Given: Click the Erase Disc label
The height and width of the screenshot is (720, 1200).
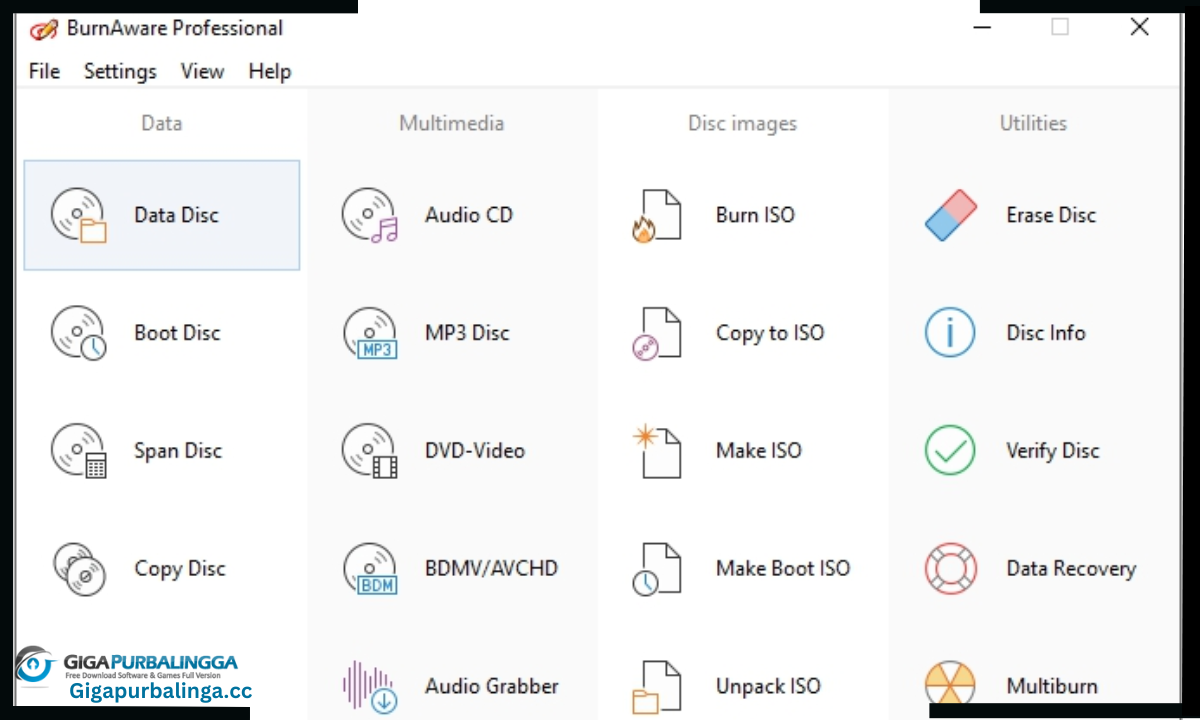Looking at the screenshot, I should pyautogui.click(x=1051, y=215).
